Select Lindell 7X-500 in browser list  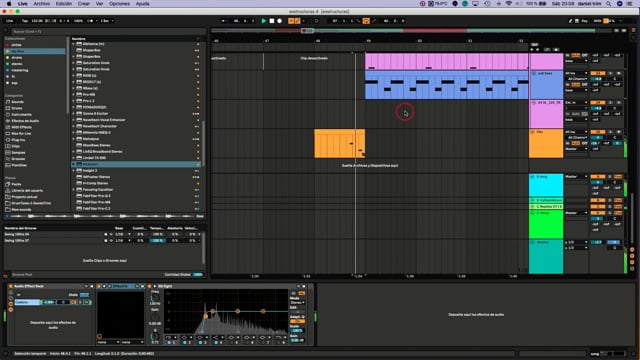click(x=95, y=158)
